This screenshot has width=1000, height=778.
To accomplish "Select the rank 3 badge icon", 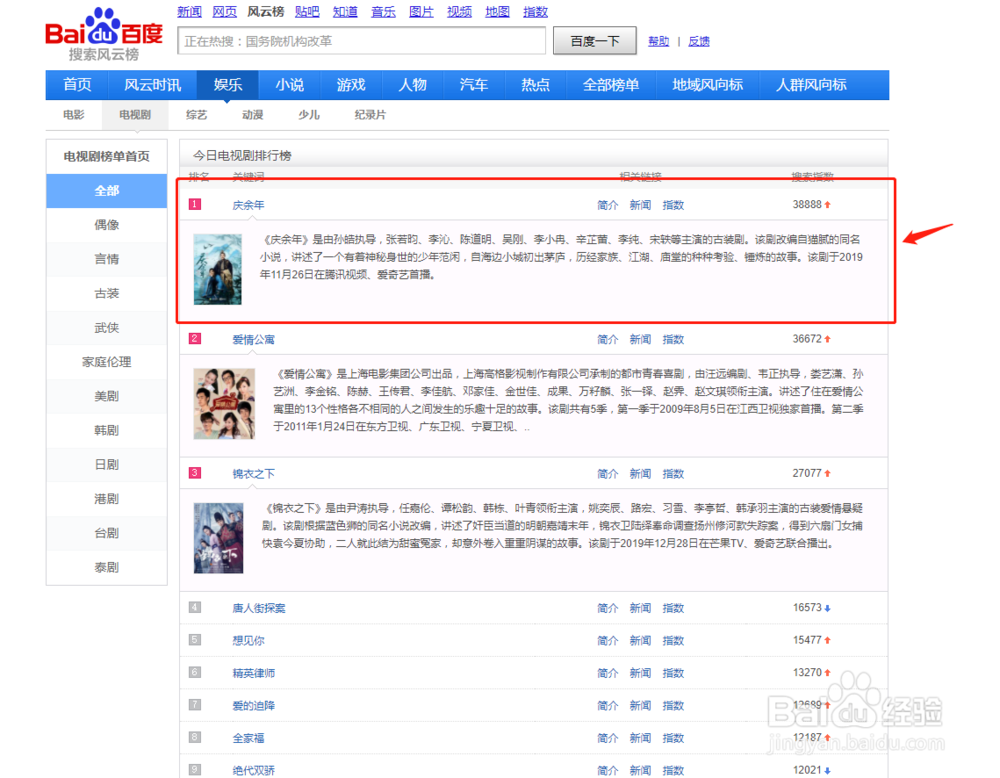I will 195,473.
